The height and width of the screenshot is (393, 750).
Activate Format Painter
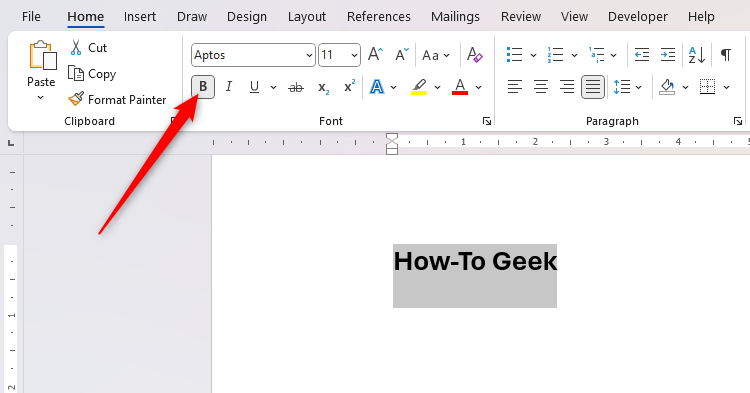click(117, 99)
